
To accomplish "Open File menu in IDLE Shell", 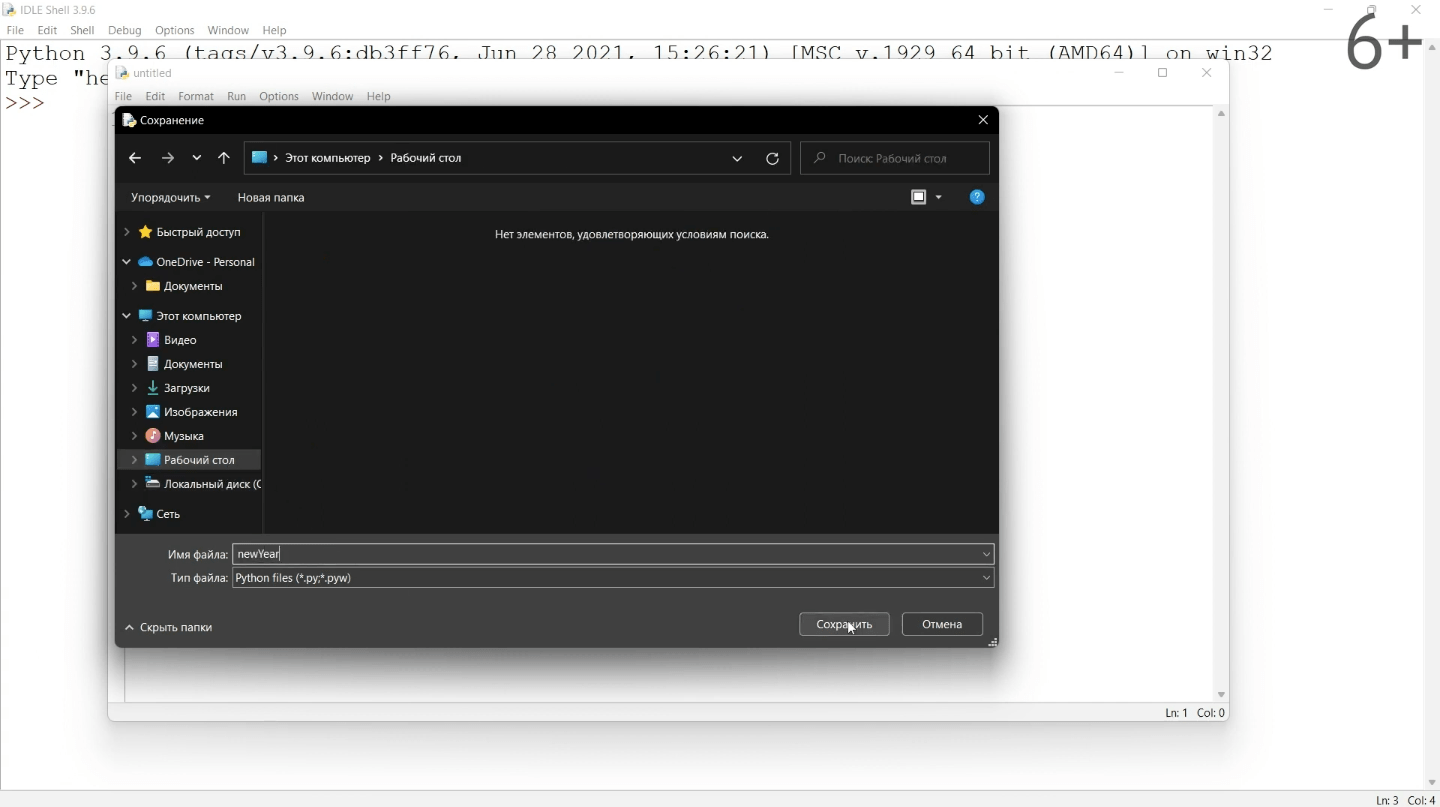I will (x=15, y=31).
